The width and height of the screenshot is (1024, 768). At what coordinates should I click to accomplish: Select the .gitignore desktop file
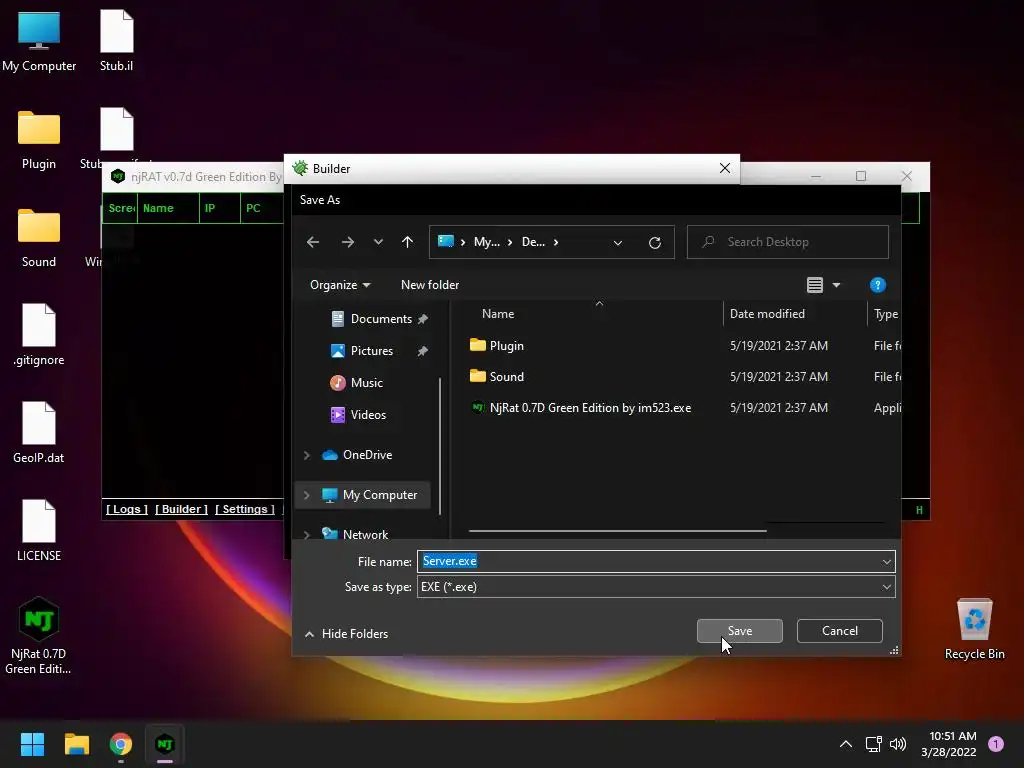tap(39, 335)
